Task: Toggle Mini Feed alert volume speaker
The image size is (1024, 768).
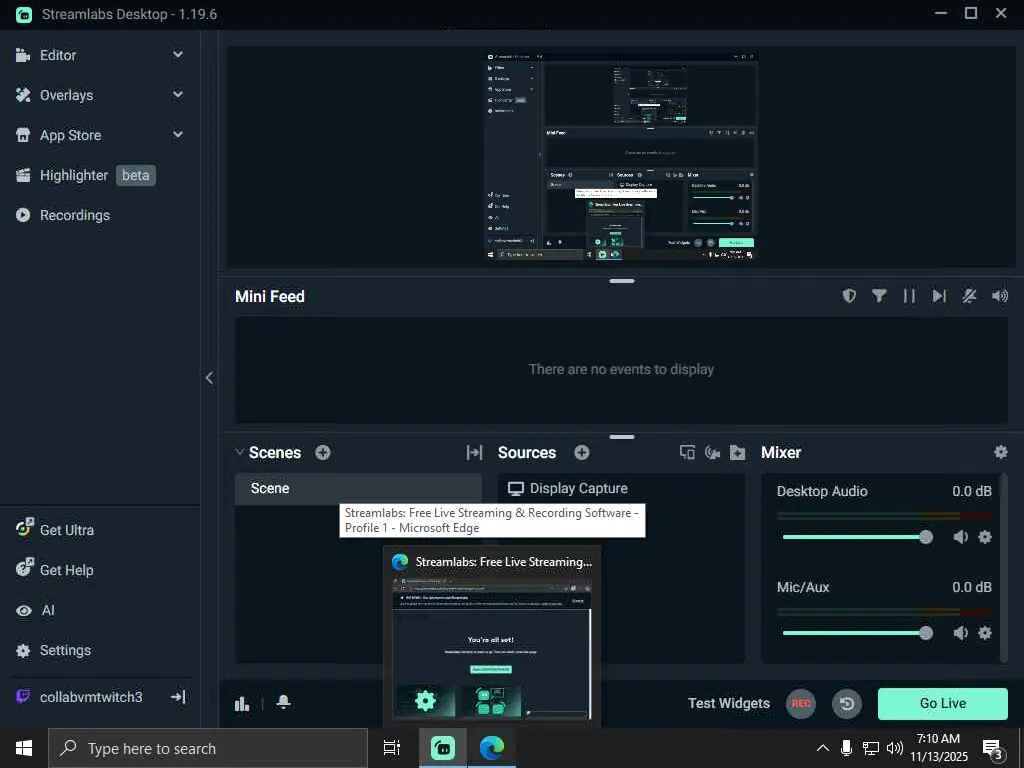Action: [x=1000, y=296]
